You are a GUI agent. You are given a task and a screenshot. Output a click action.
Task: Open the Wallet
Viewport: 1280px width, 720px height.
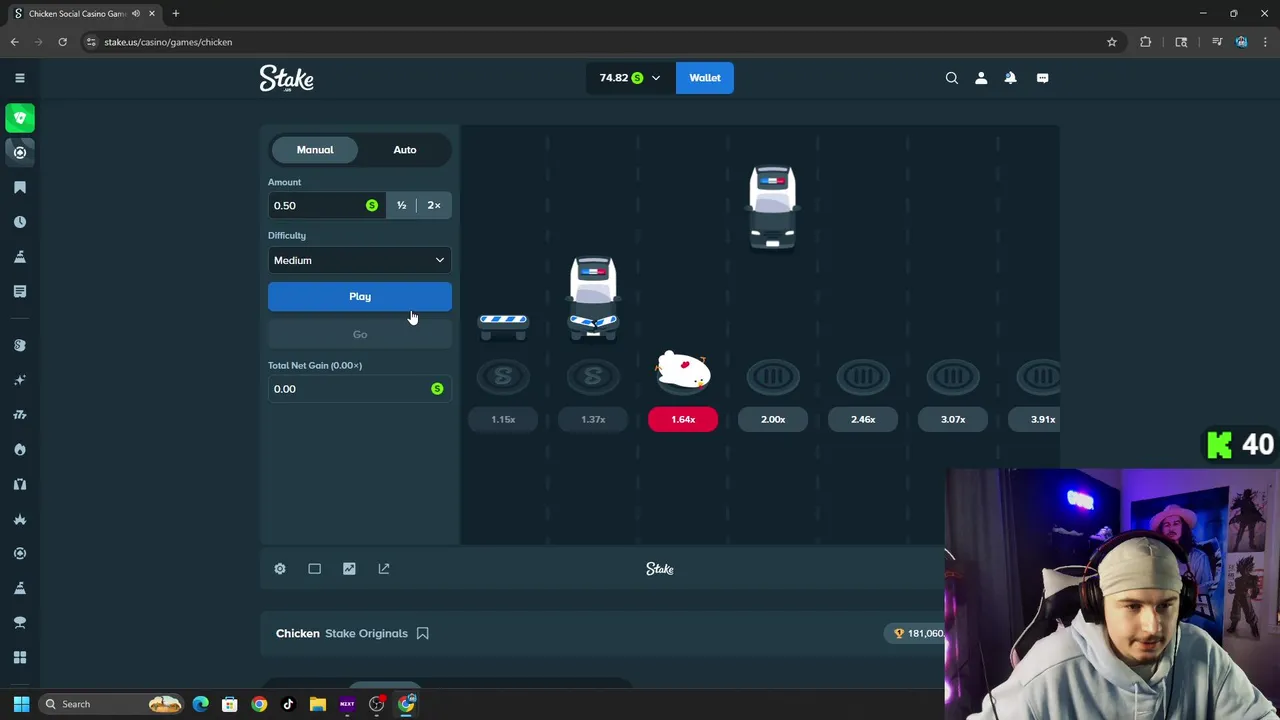pos(705,78)
